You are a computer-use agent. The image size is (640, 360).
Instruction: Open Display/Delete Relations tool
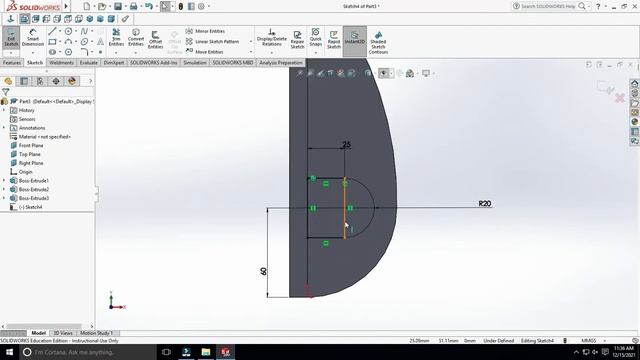tap(271, 37)
